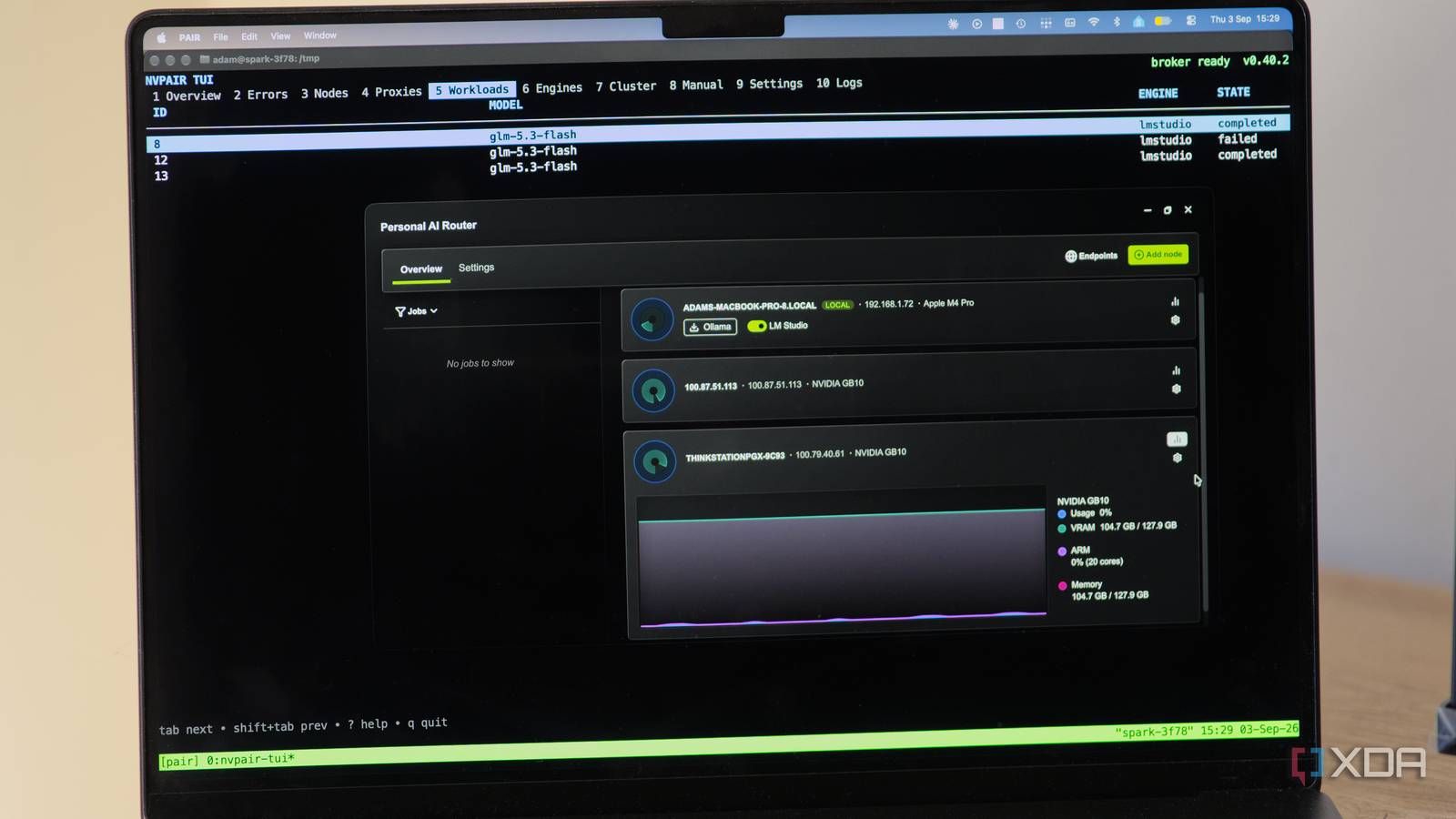
Task: Open the File menu
Action: (x=220, y=37)
